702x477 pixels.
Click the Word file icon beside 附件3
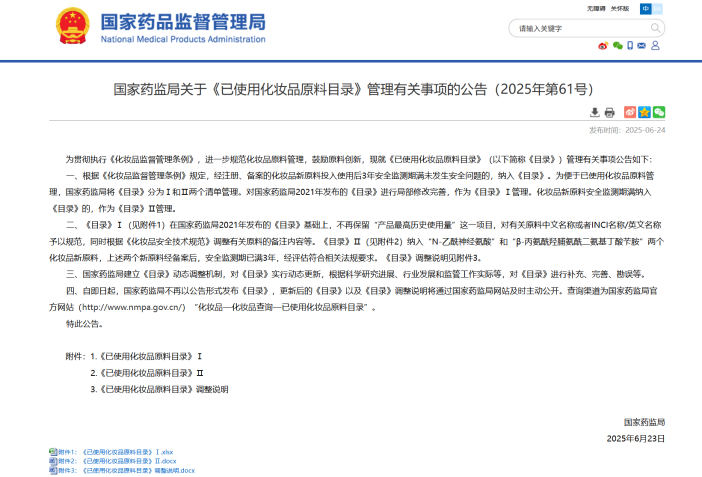coord(53,470)
